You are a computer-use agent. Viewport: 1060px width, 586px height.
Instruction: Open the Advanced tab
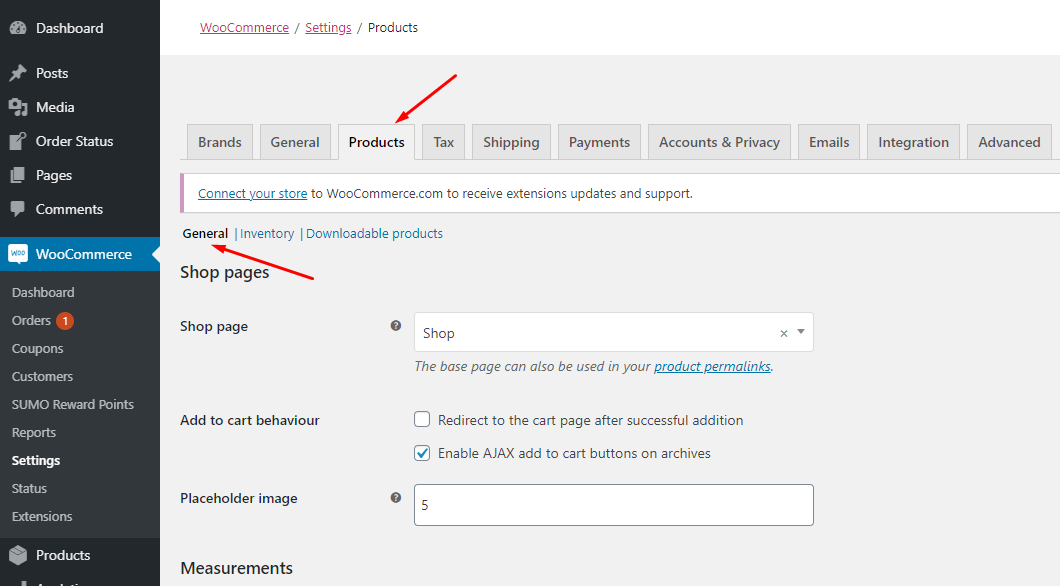[1009, 142]
